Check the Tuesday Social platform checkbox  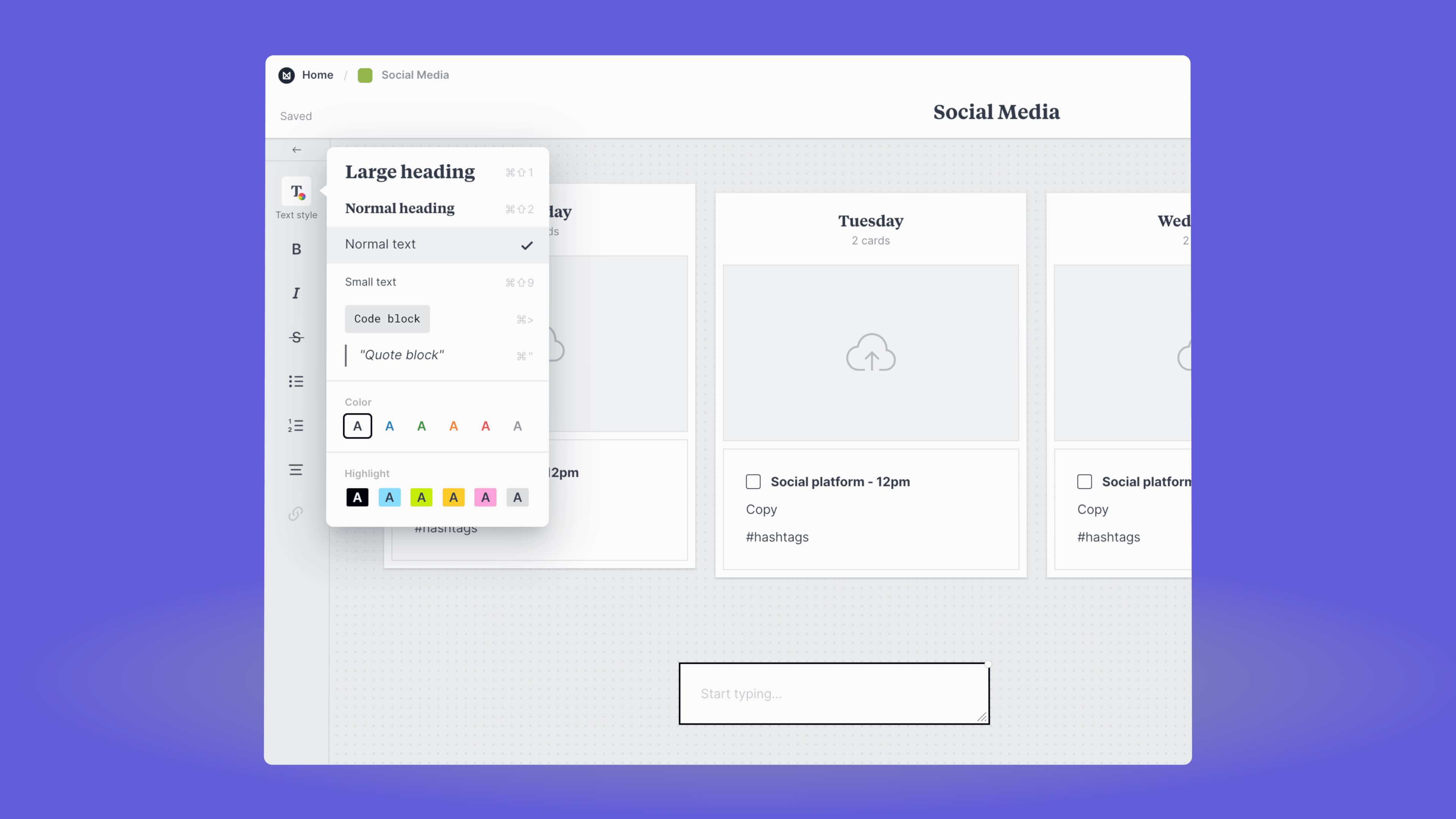[753, 482]
